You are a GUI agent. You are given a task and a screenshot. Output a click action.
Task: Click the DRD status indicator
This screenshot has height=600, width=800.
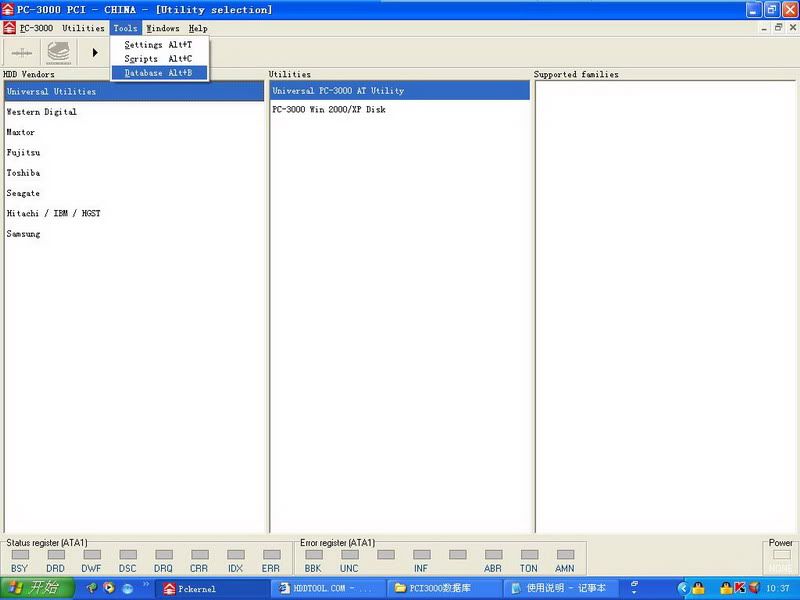56,555
